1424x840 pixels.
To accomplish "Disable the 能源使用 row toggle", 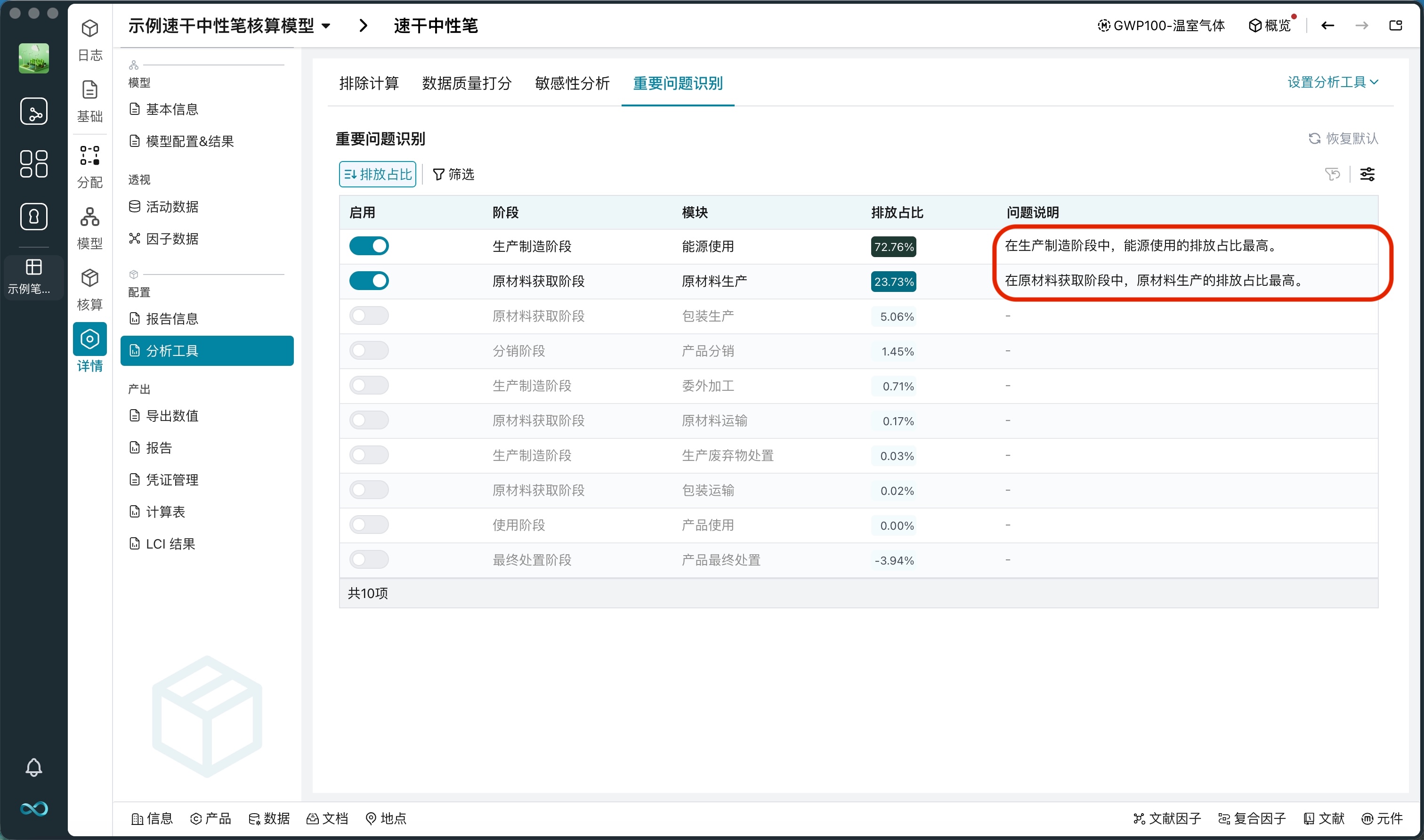I will 369,246.
